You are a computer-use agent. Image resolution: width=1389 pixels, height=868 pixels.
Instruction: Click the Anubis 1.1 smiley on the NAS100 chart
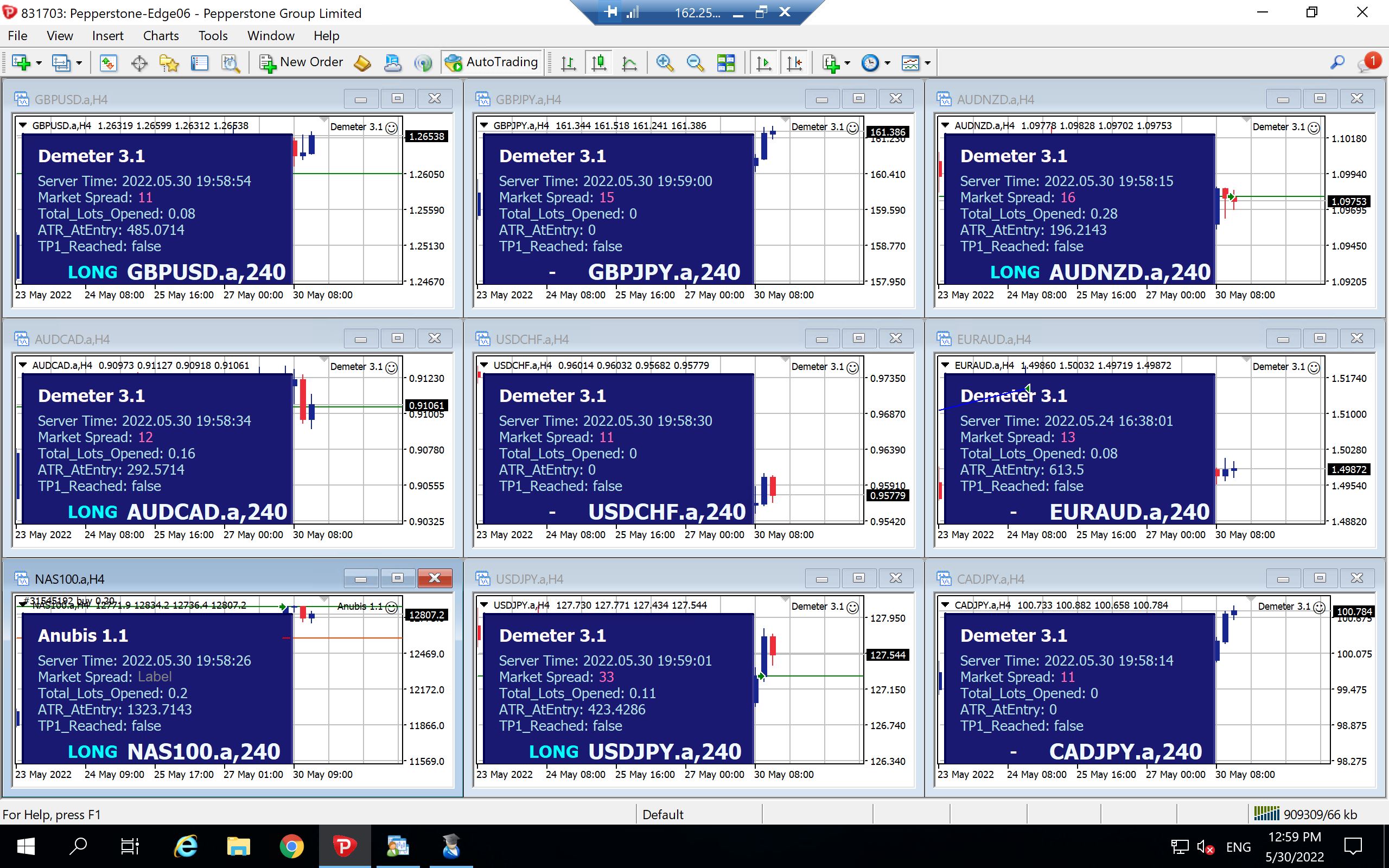pos(391,607)
